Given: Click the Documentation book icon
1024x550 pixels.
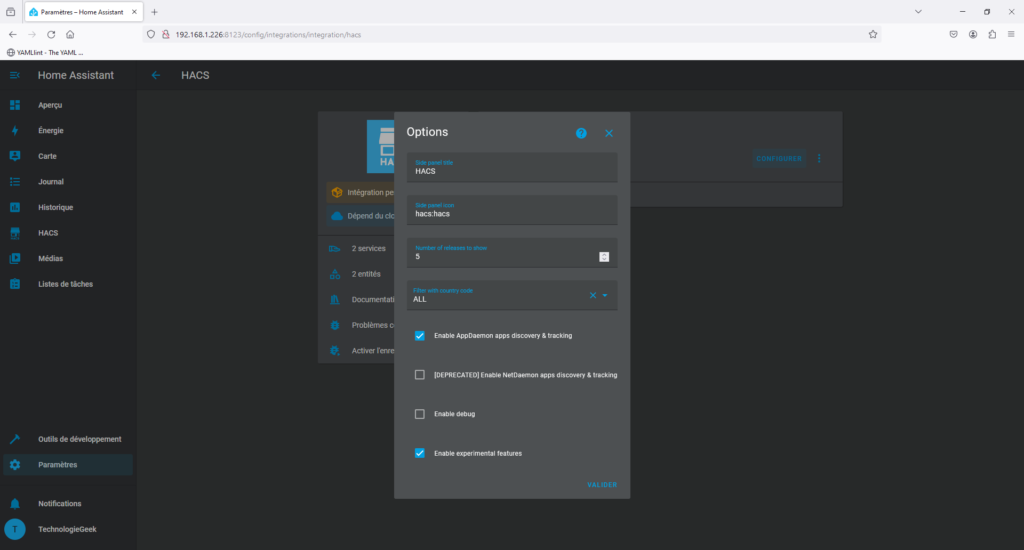Looking at the screenshot, I should (x=334, y=300).
